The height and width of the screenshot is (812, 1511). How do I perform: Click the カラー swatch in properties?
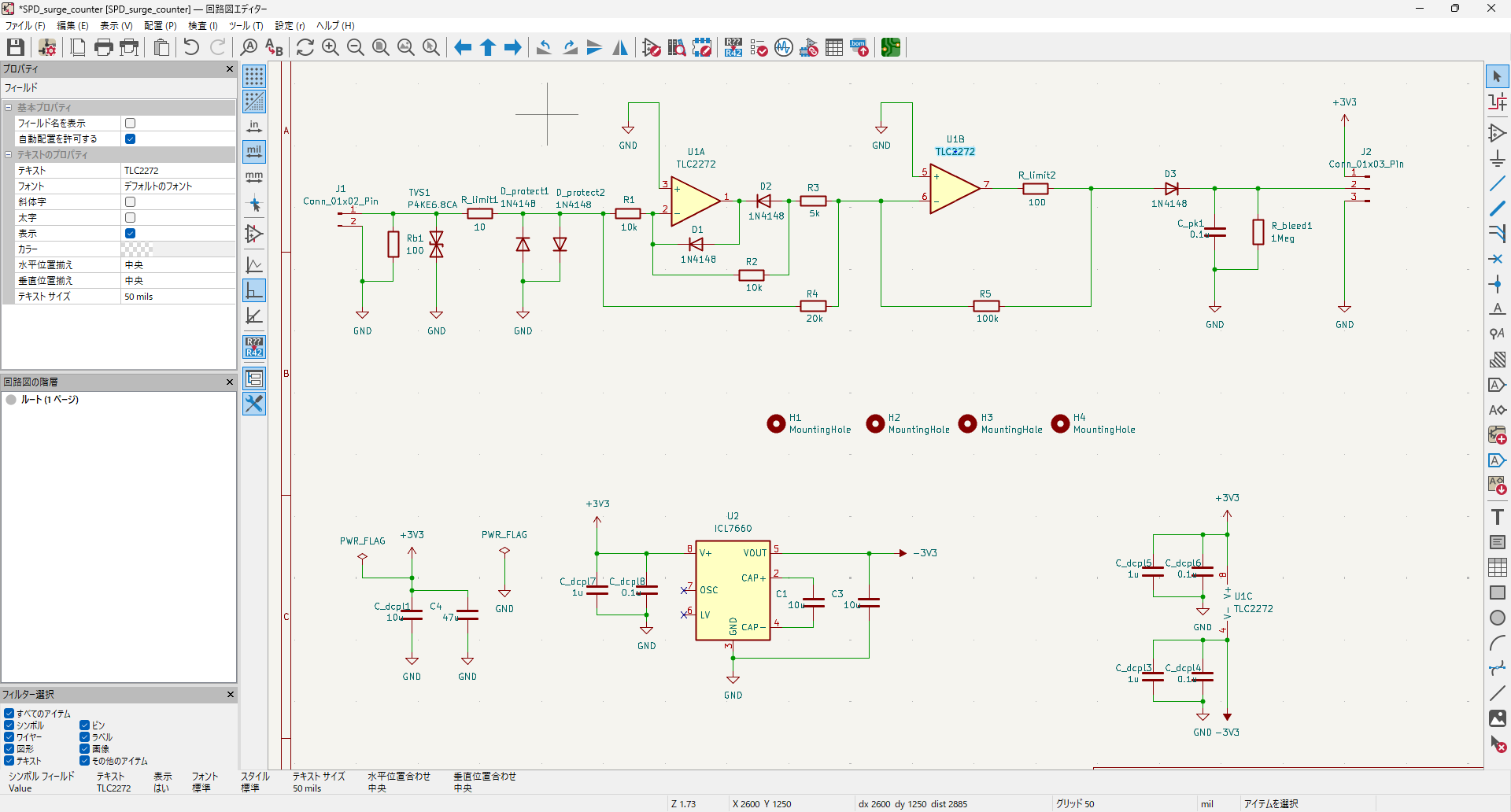click(x=137, y=249)
